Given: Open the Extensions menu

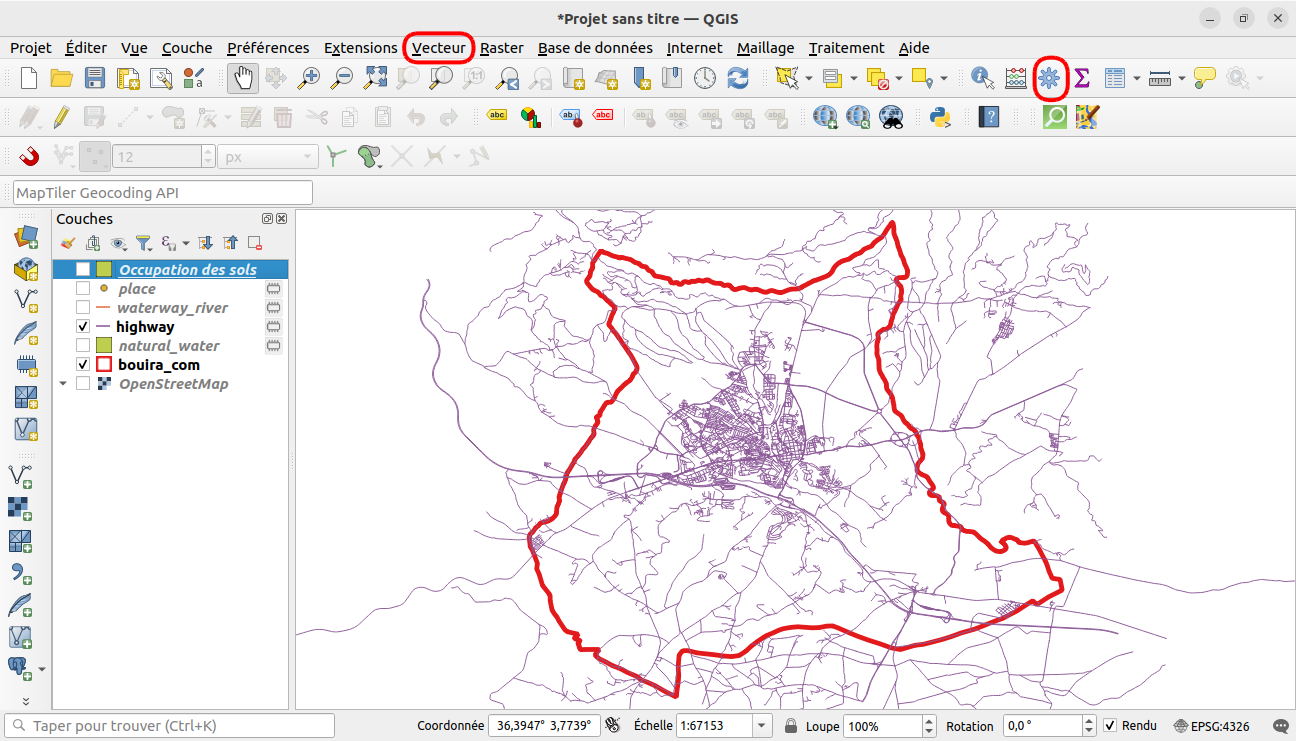Looking at the screenshot, I should (x=361, y=48).
